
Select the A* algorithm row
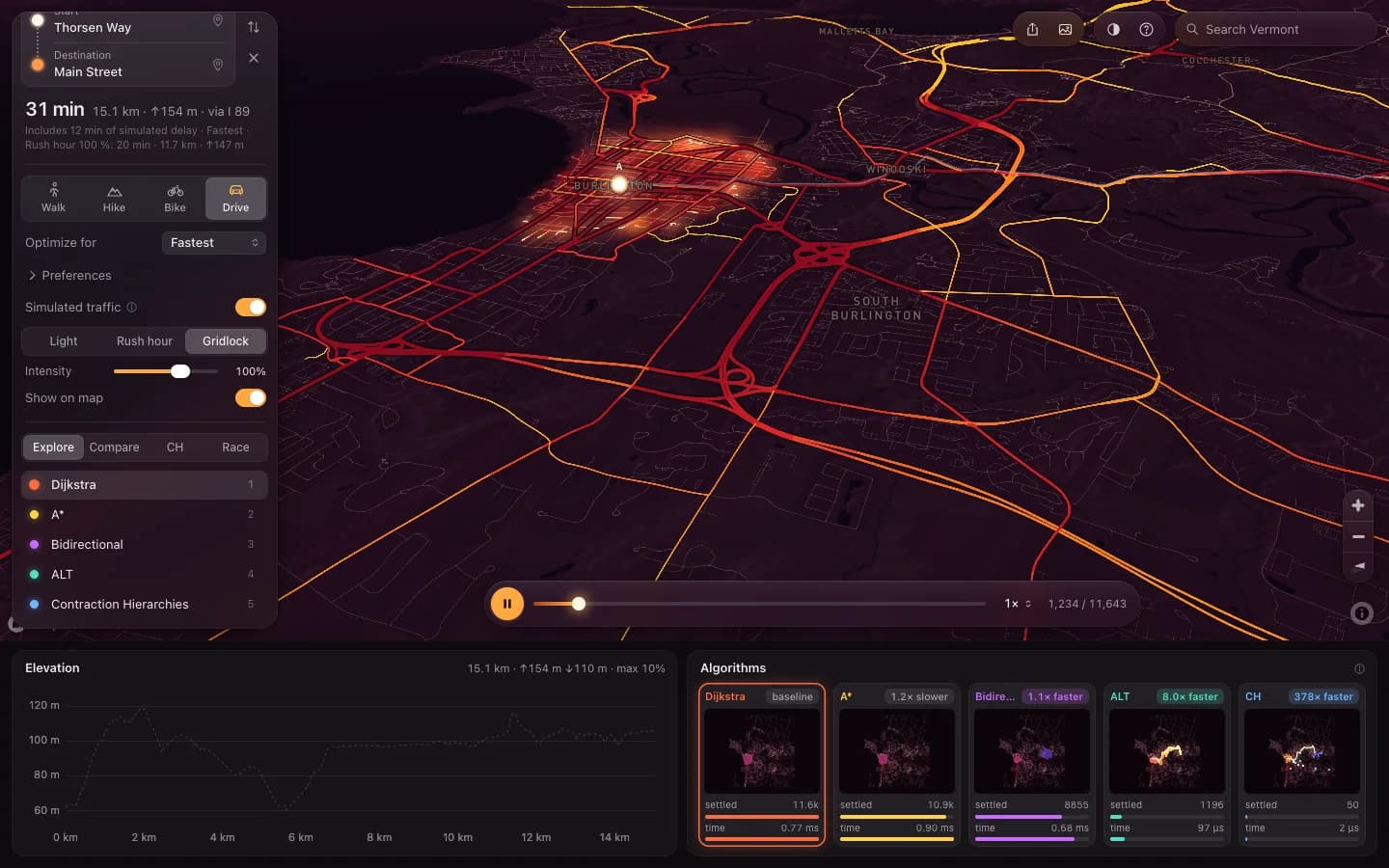[145, 515]
